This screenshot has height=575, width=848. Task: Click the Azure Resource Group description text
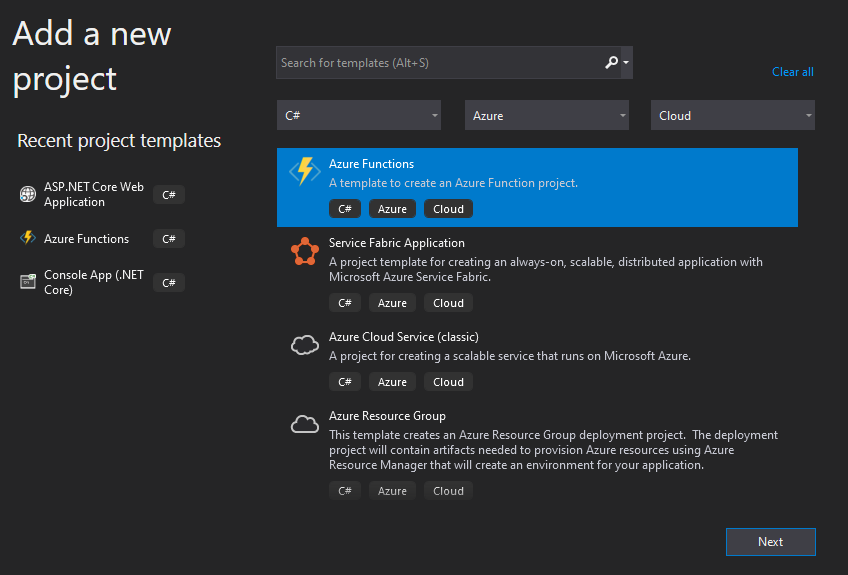[x=553, y=450]
